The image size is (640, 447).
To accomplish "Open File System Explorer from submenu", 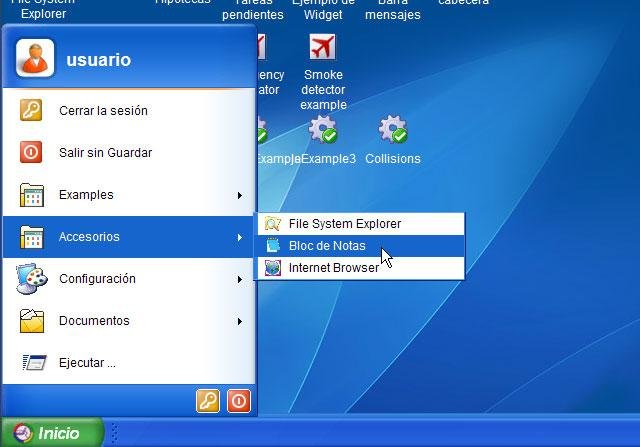I will (361, 224).
